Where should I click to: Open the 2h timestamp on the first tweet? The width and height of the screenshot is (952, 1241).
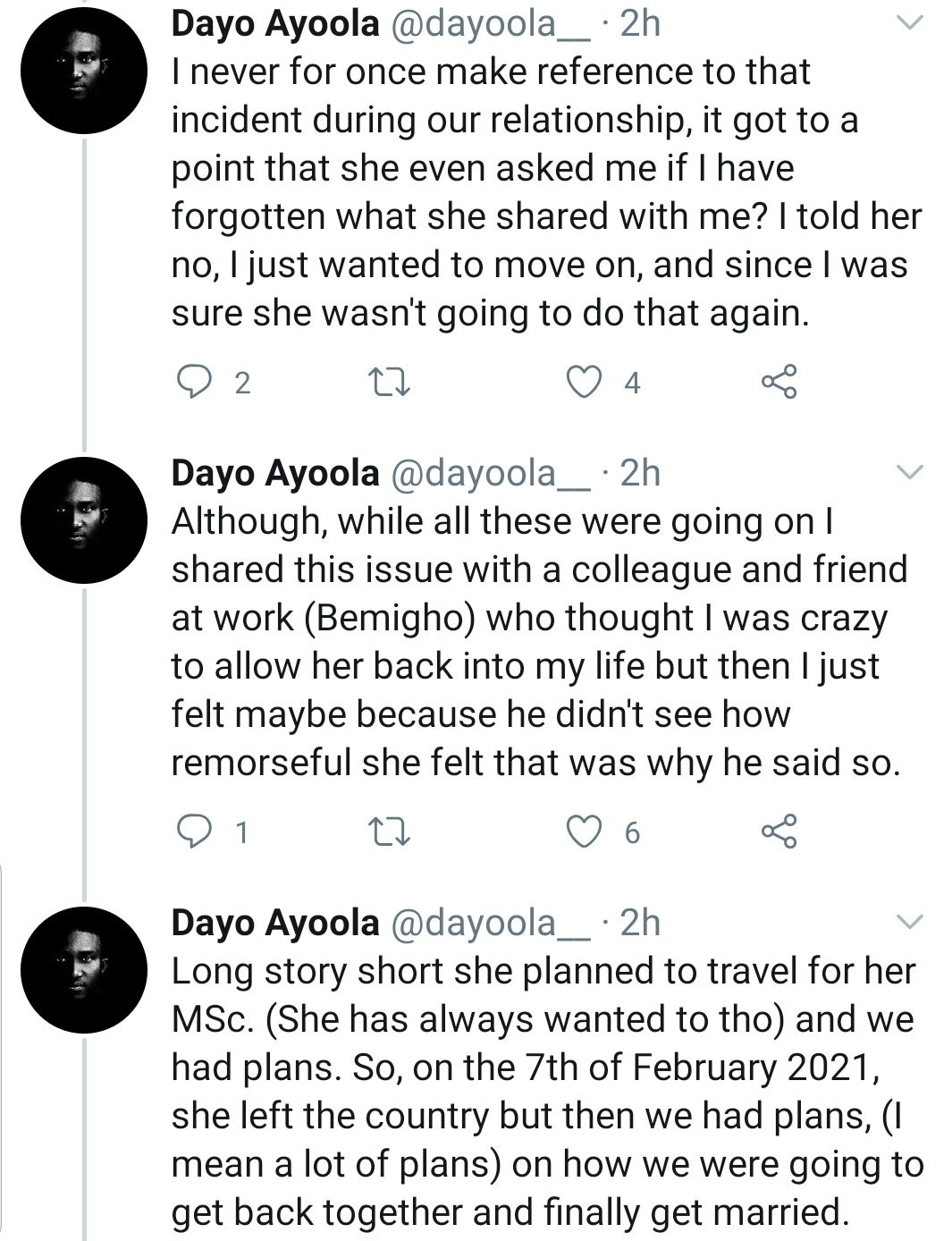pos(640,24)
